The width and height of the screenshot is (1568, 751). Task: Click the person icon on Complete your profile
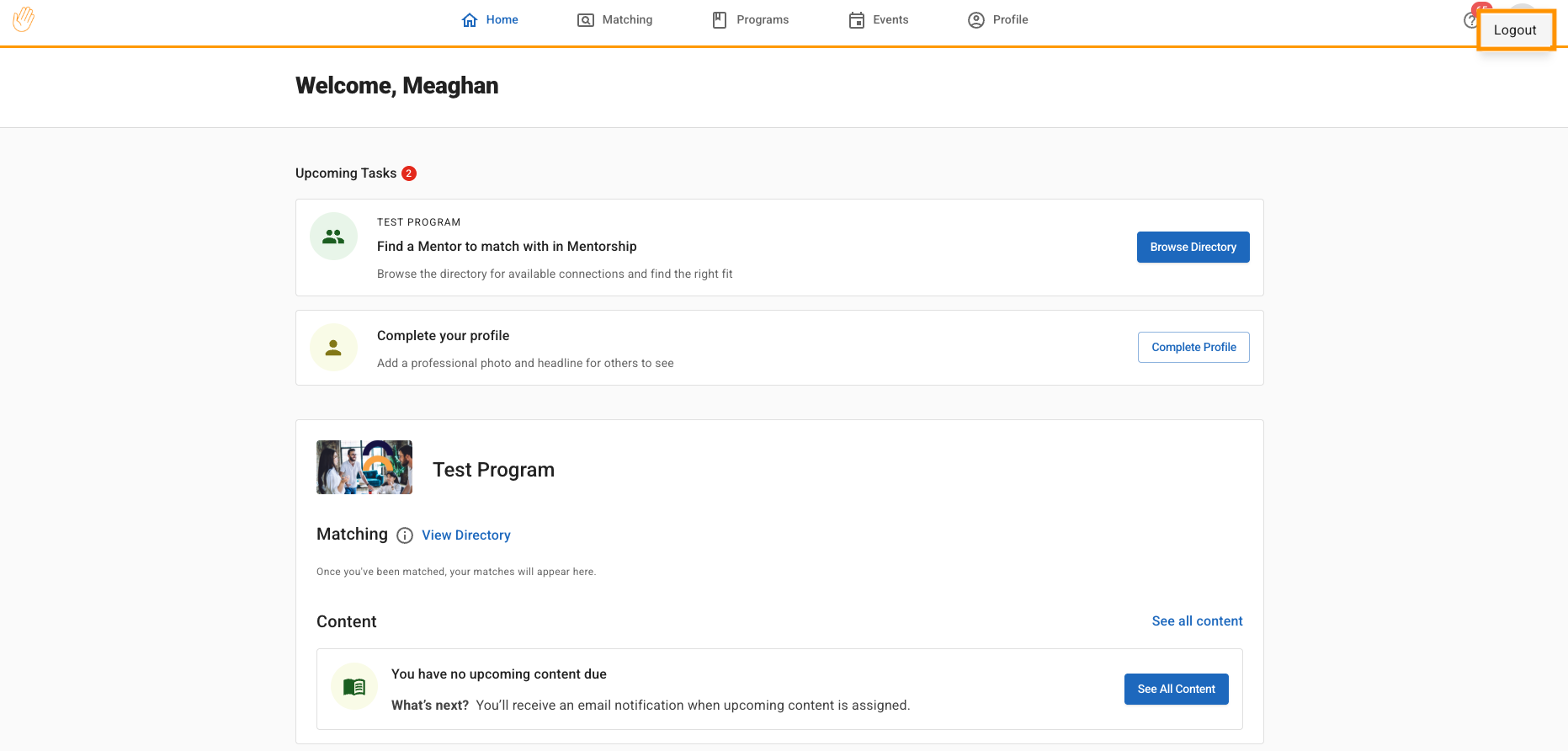(334, 348)
